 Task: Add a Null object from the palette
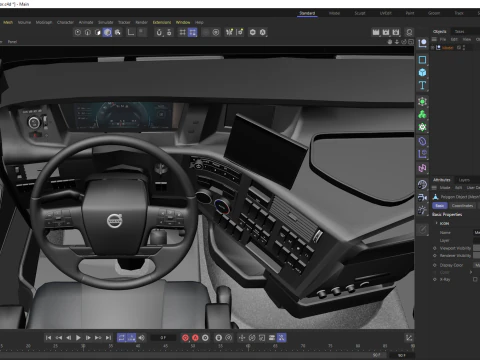(x=422, y=43)
